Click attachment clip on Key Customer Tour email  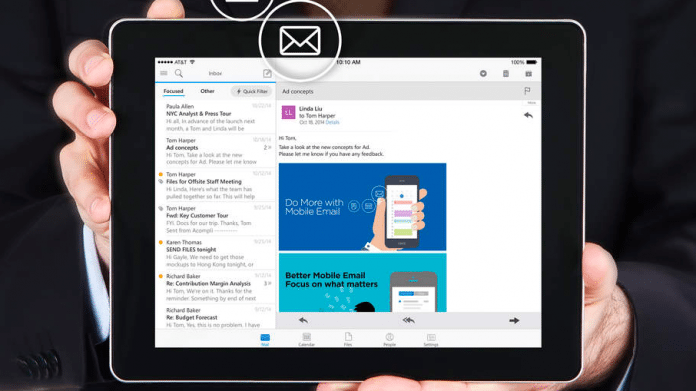click(161, 208)
